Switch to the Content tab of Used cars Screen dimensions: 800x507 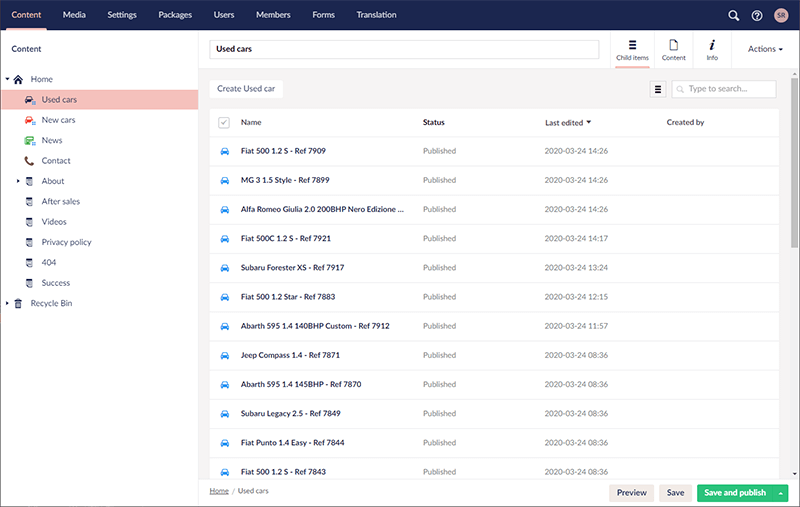673,50
